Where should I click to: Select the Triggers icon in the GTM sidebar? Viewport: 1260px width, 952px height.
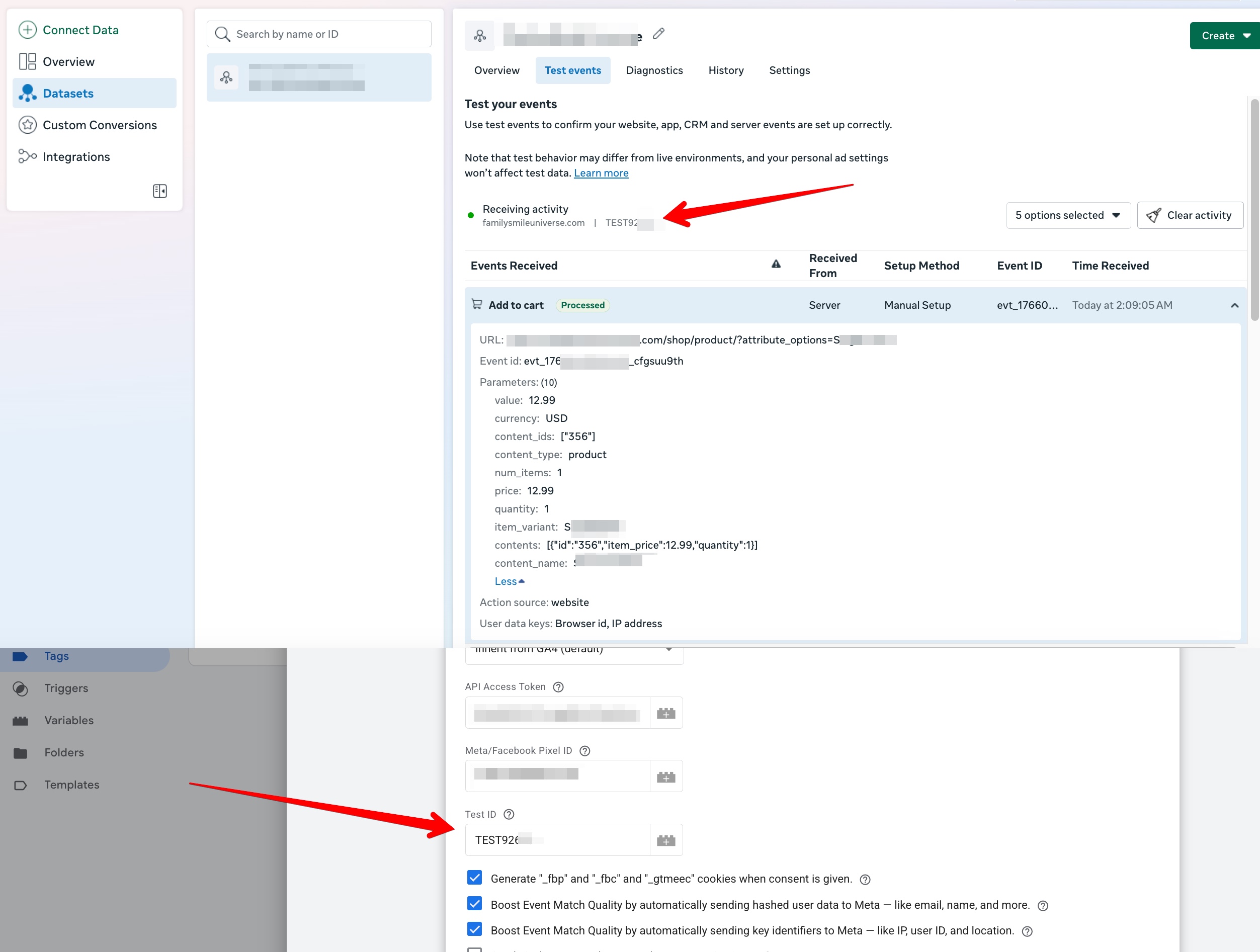(21, 688)
